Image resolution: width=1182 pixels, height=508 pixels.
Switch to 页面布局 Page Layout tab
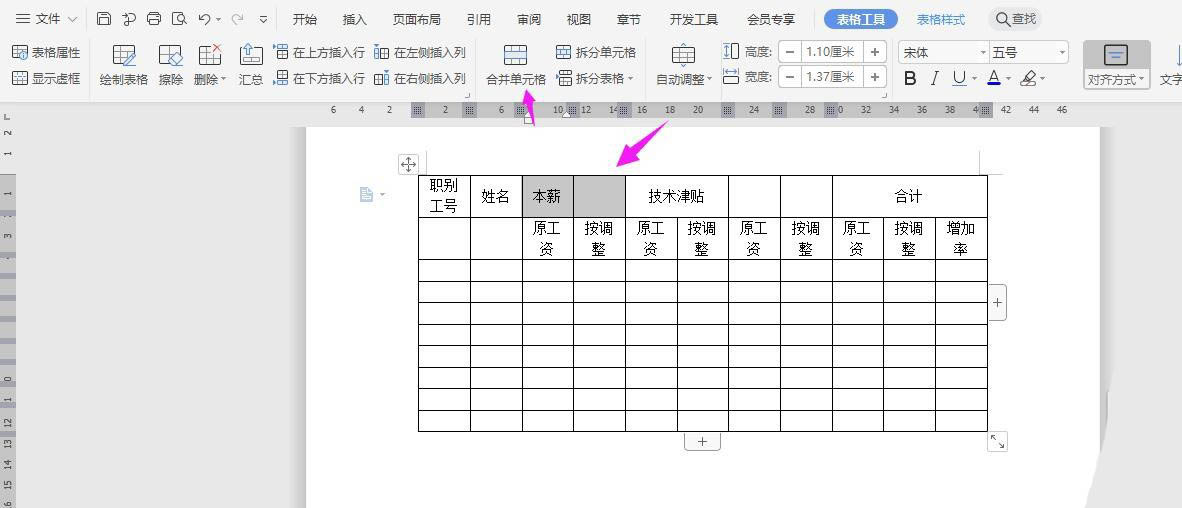pyautogui.click(x=416, y=20)
